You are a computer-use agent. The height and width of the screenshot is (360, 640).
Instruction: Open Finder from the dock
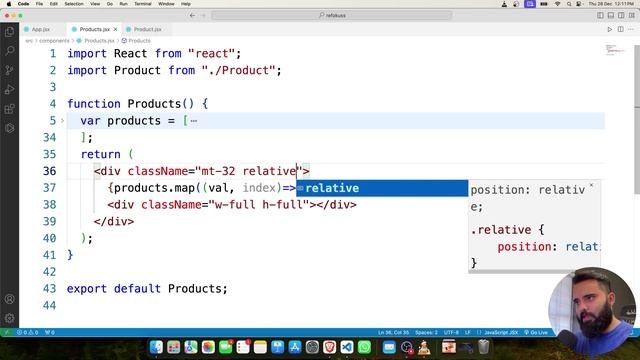[x=156, y=347]
